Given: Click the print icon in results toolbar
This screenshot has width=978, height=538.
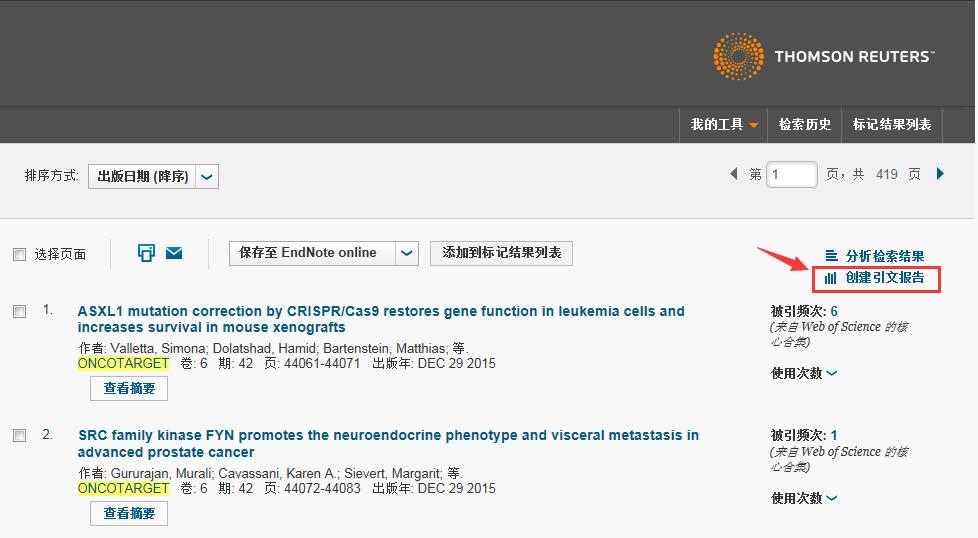Looking at the screenshot, I should [146, 253].
